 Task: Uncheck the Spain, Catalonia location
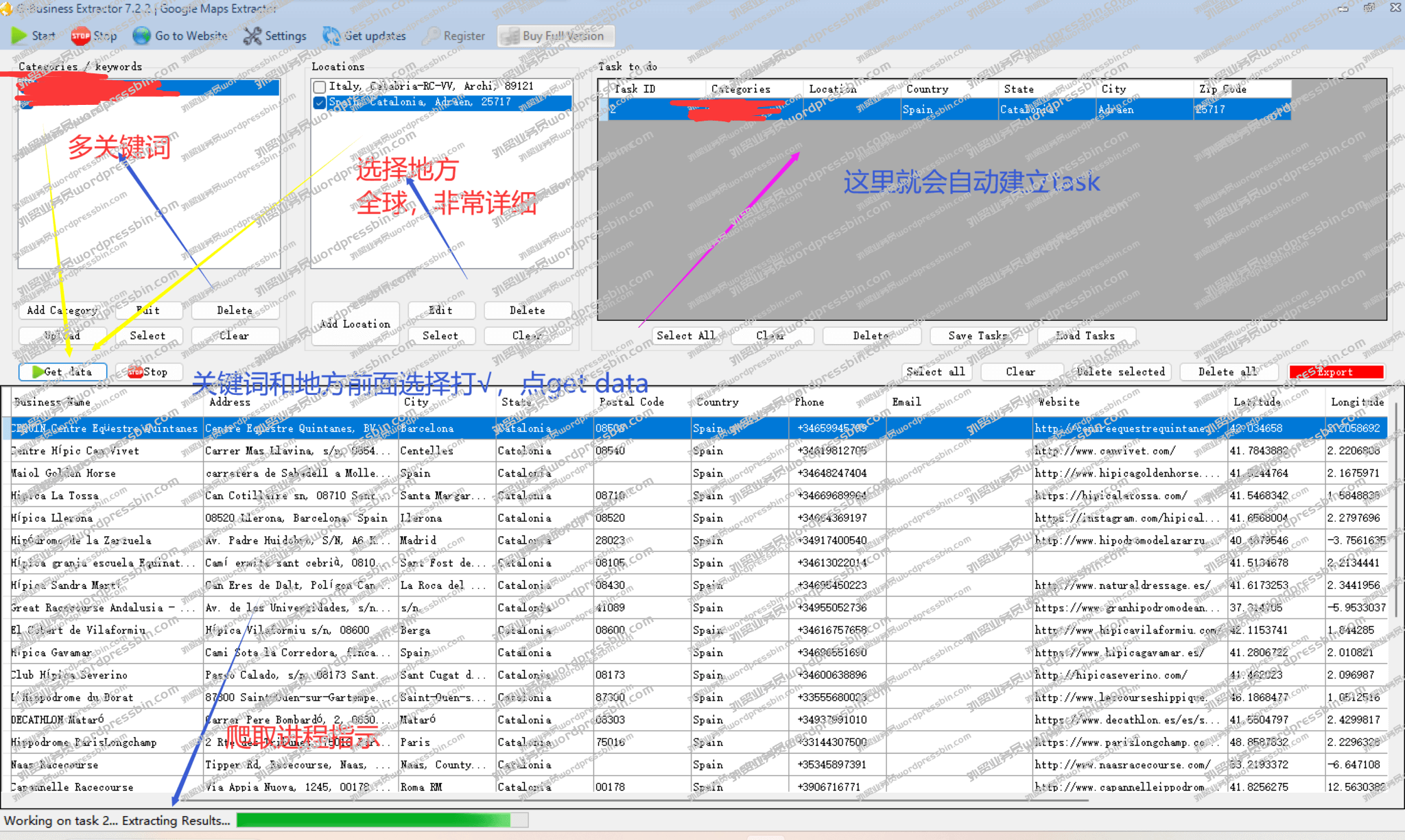[x=320, y=103]
